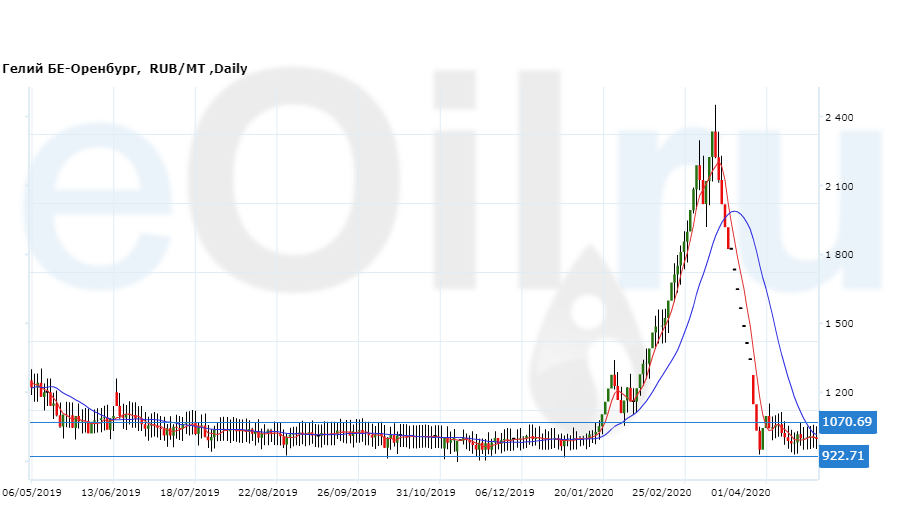
Task: Pick the 13/06/2019 date on time axis
Action: click(x=111, y=493)
